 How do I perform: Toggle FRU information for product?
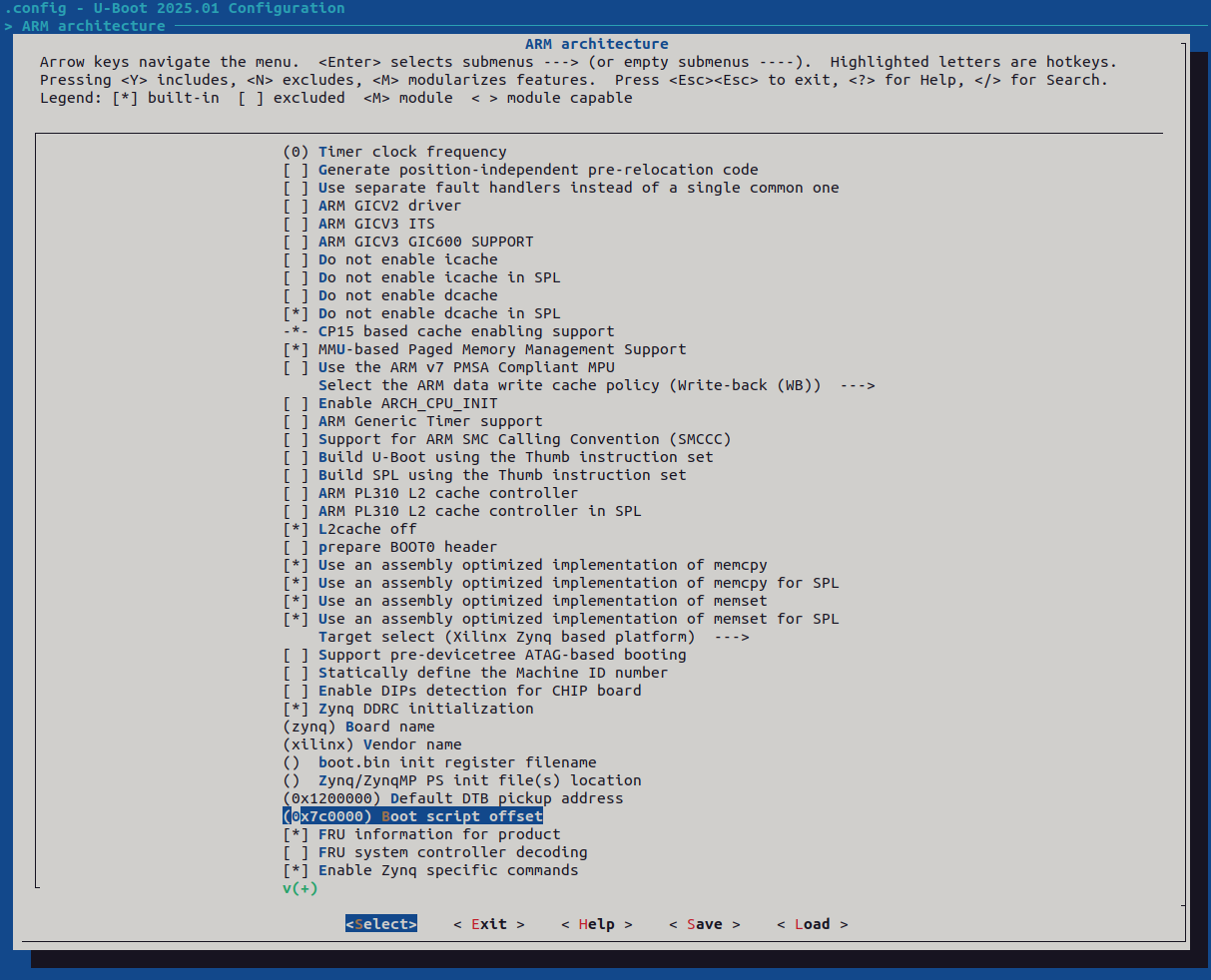(421, 834)
